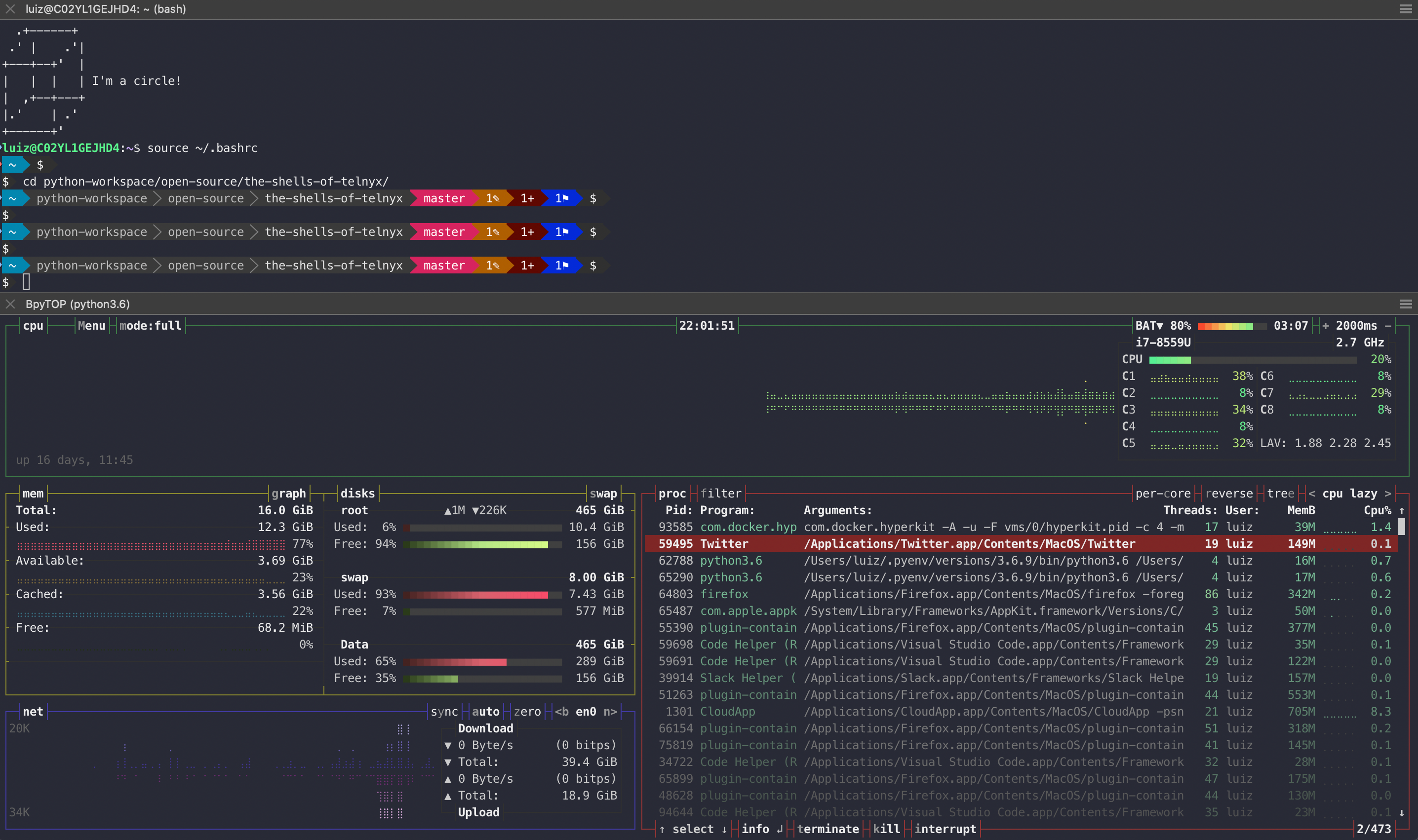
Task: Select the firefox process row
Action: point(724,594)
